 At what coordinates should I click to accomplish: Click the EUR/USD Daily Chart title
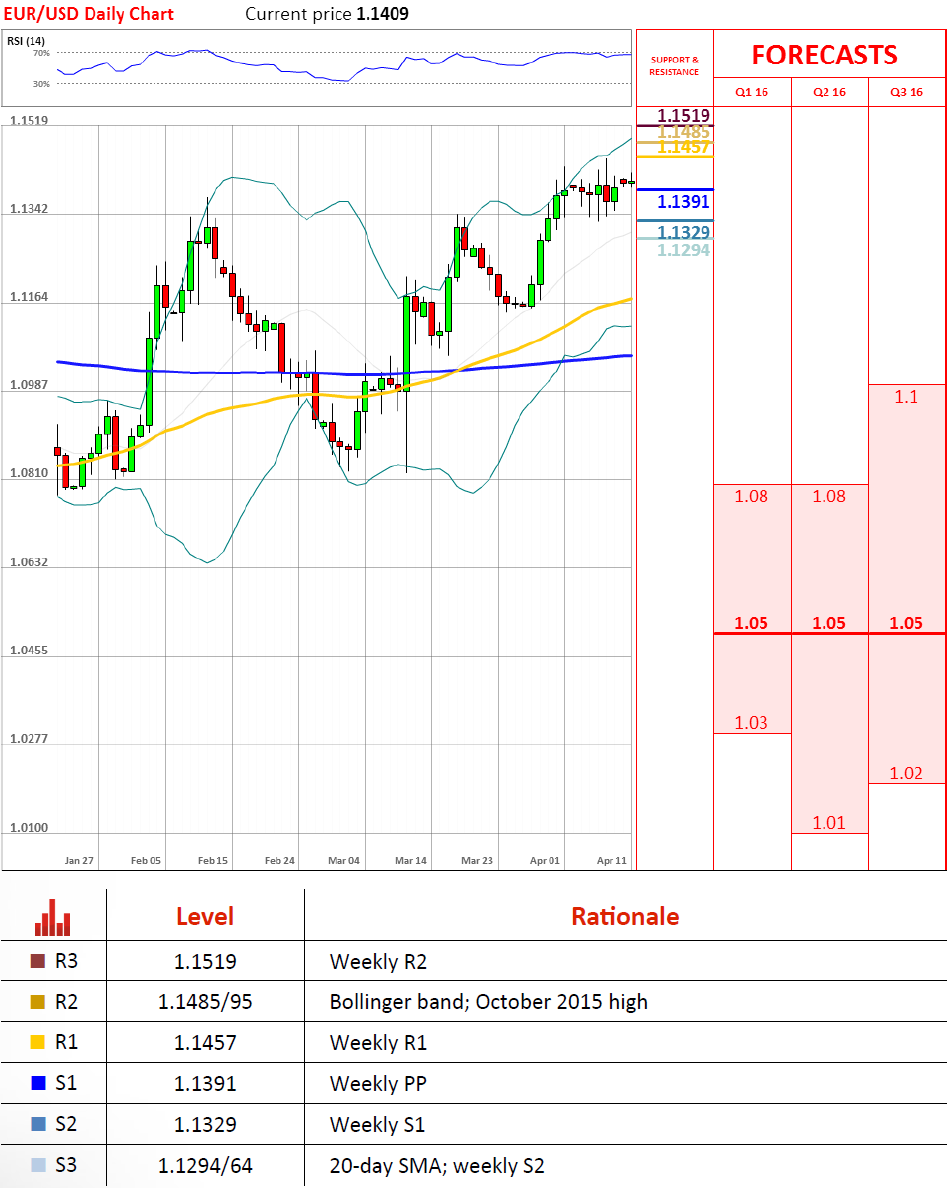(89, 14)
